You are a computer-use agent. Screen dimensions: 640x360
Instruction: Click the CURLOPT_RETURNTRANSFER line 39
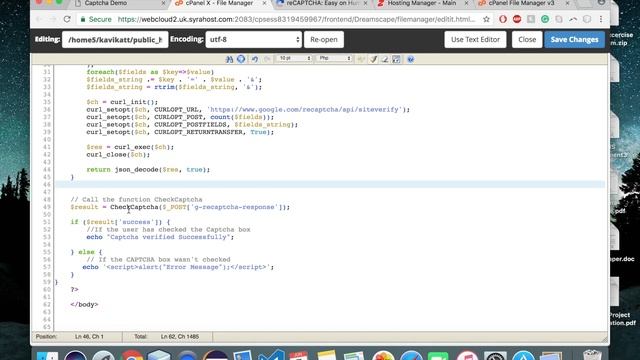point(180,132)
